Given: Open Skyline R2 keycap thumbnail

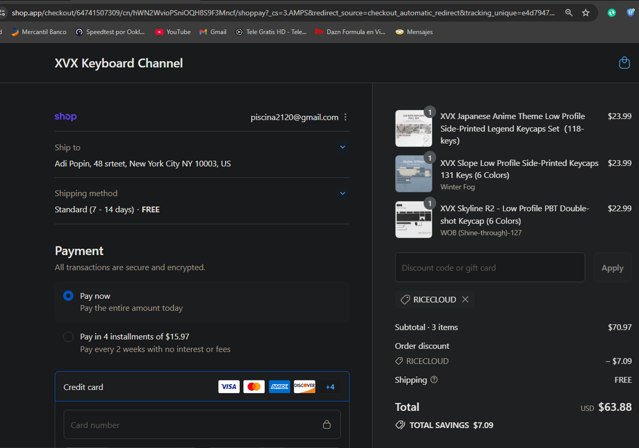Looking at the screenshot, I should point(413,219).
